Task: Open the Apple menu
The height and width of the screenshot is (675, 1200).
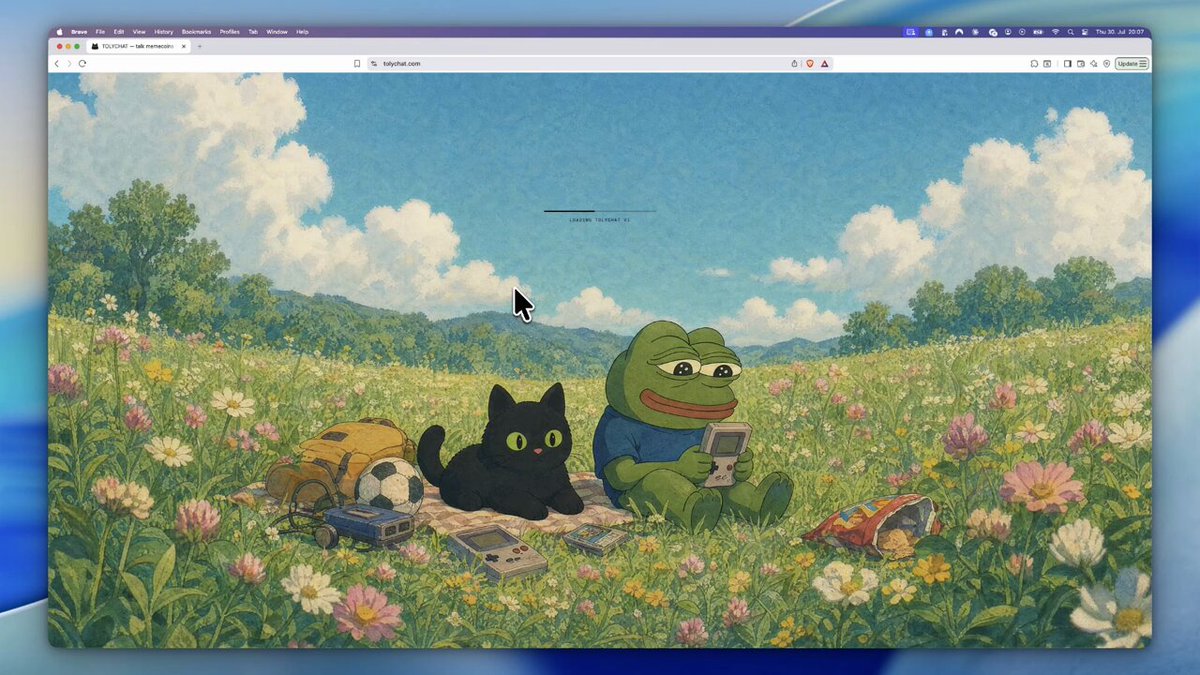Action: pos(59,32)
